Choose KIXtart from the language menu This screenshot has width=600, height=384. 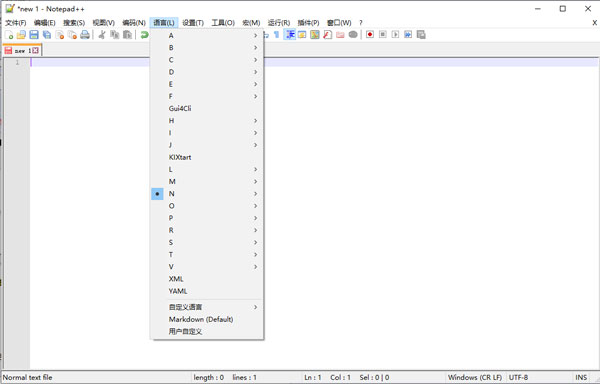(207, 157)
